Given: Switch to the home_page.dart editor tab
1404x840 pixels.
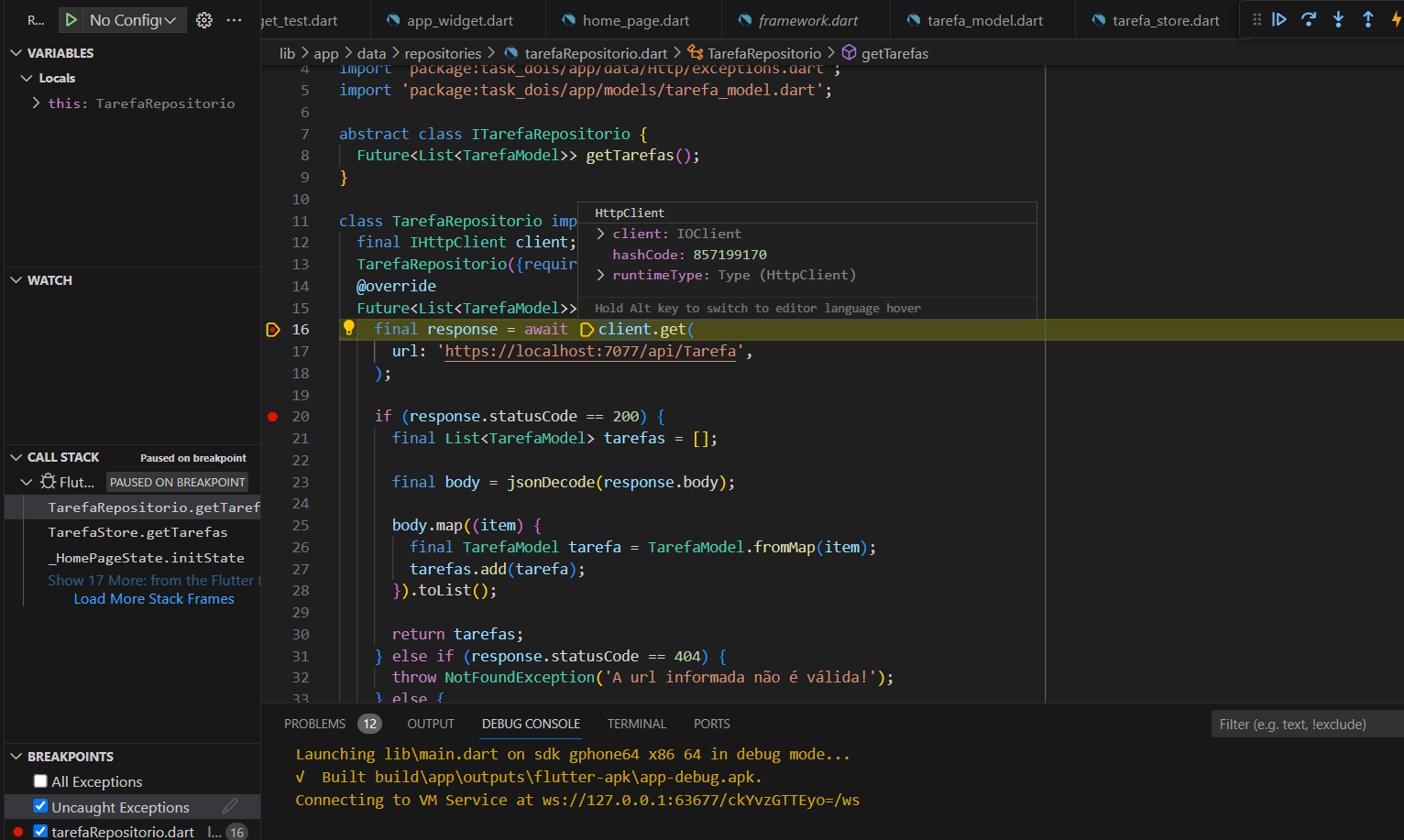Looking at the screenshot, I should click(x=635, y=20).
